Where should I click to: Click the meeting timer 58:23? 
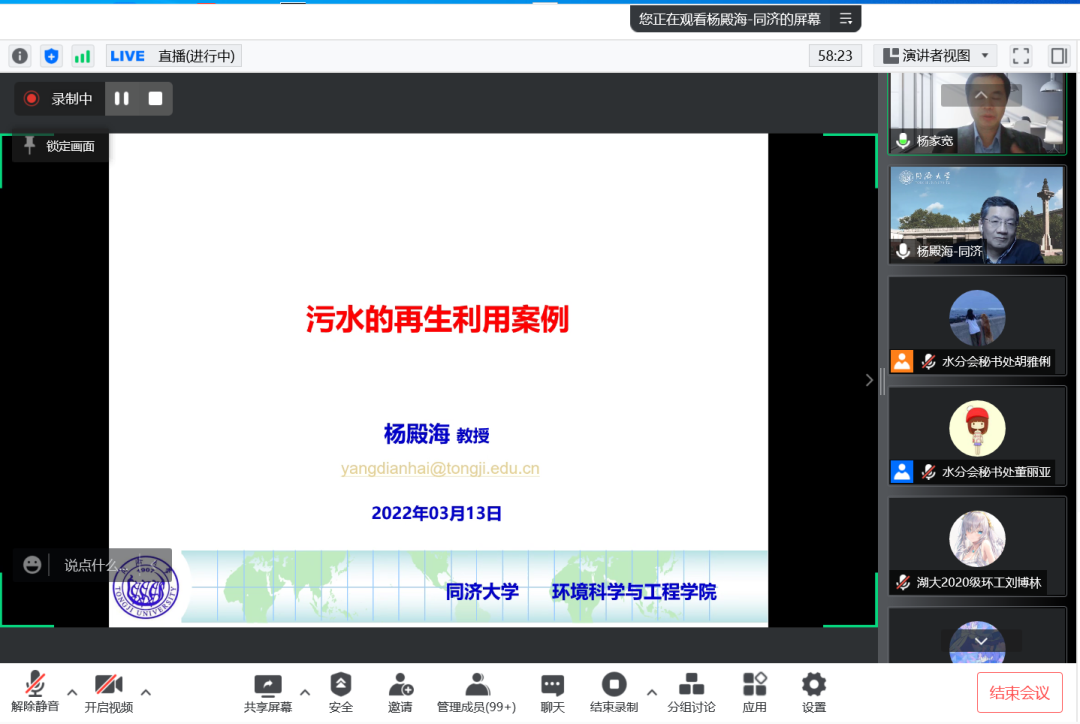tap(835, 56)
